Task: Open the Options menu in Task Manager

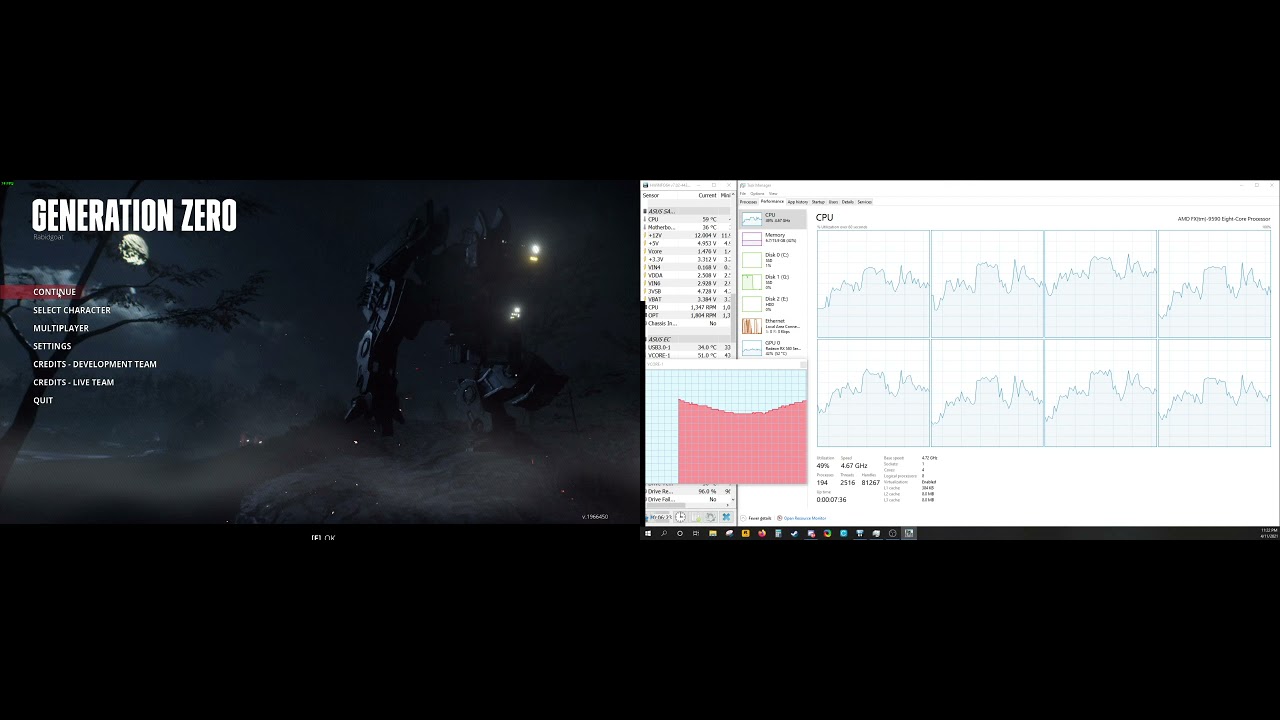Action: click(757, 193)
